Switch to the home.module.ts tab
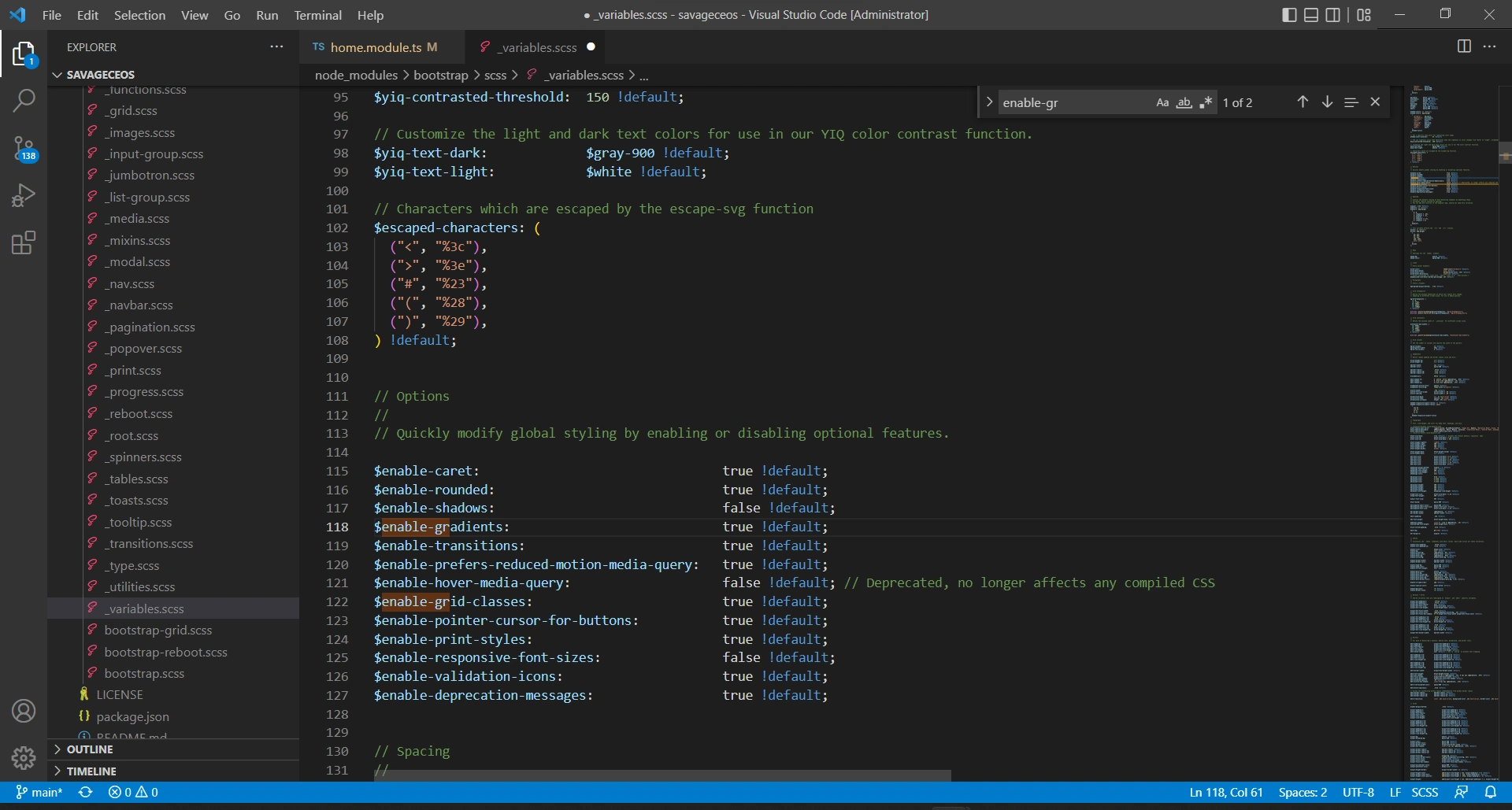 tap(376, 47)
